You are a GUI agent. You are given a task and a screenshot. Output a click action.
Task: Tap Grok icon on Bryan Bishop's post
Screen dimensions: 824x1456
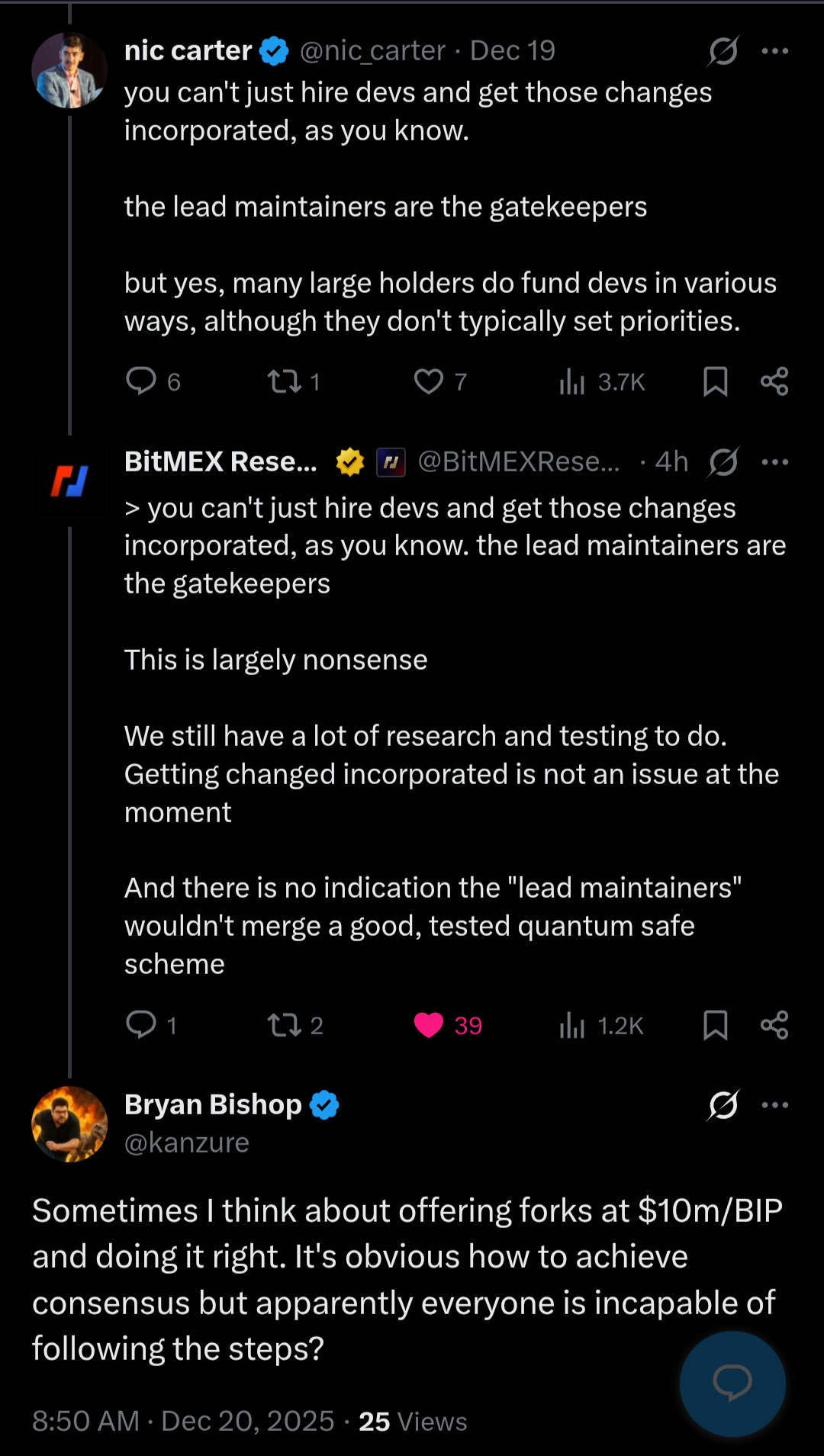coord(723,1104)
